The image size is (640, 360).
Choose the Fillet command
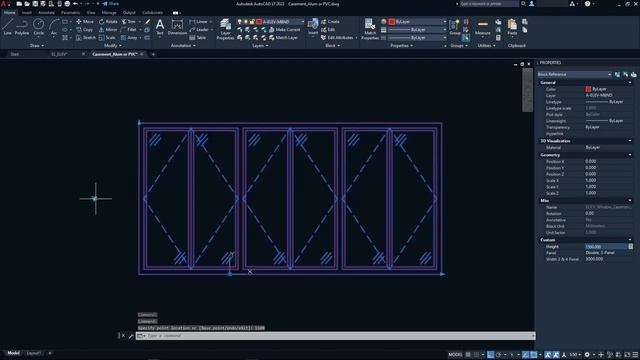tap(129, 30)
